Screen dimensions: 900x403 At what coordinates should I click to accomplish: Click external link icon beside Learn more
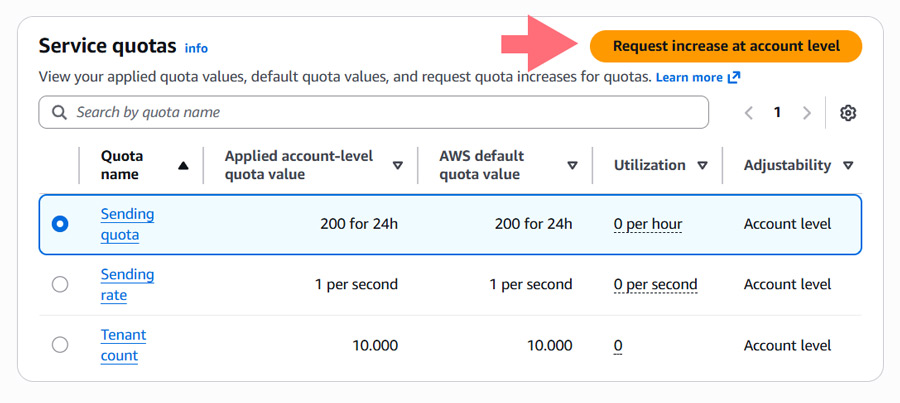point(734,78)
